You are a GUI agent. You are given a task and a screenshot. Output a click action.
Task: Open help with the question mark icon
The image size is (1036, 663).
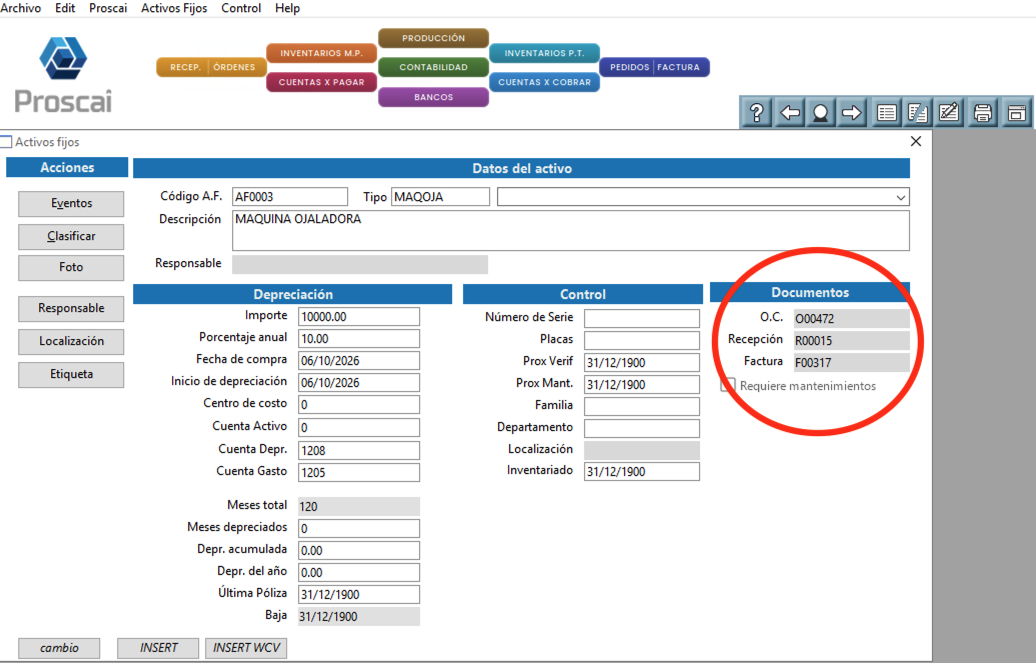pos(757,112)
